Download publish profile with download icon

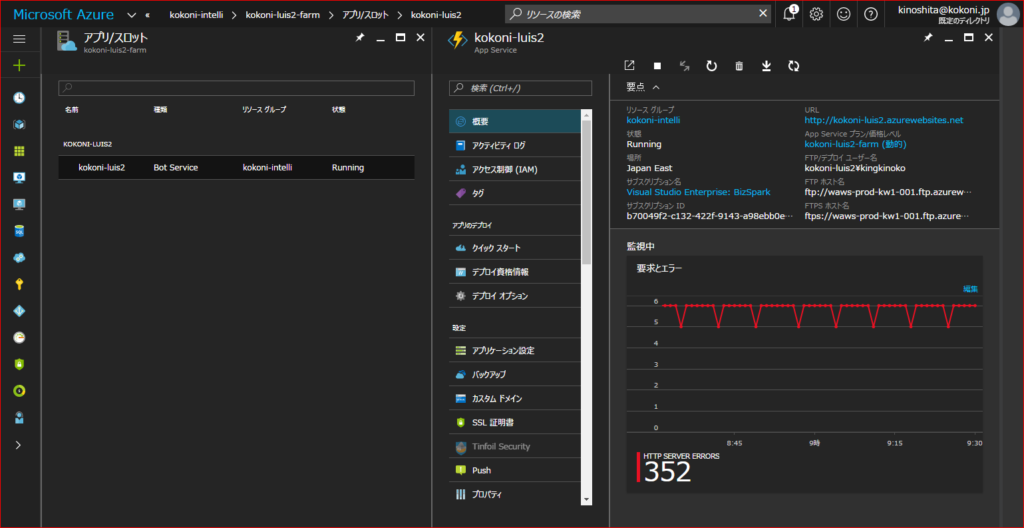767,65
